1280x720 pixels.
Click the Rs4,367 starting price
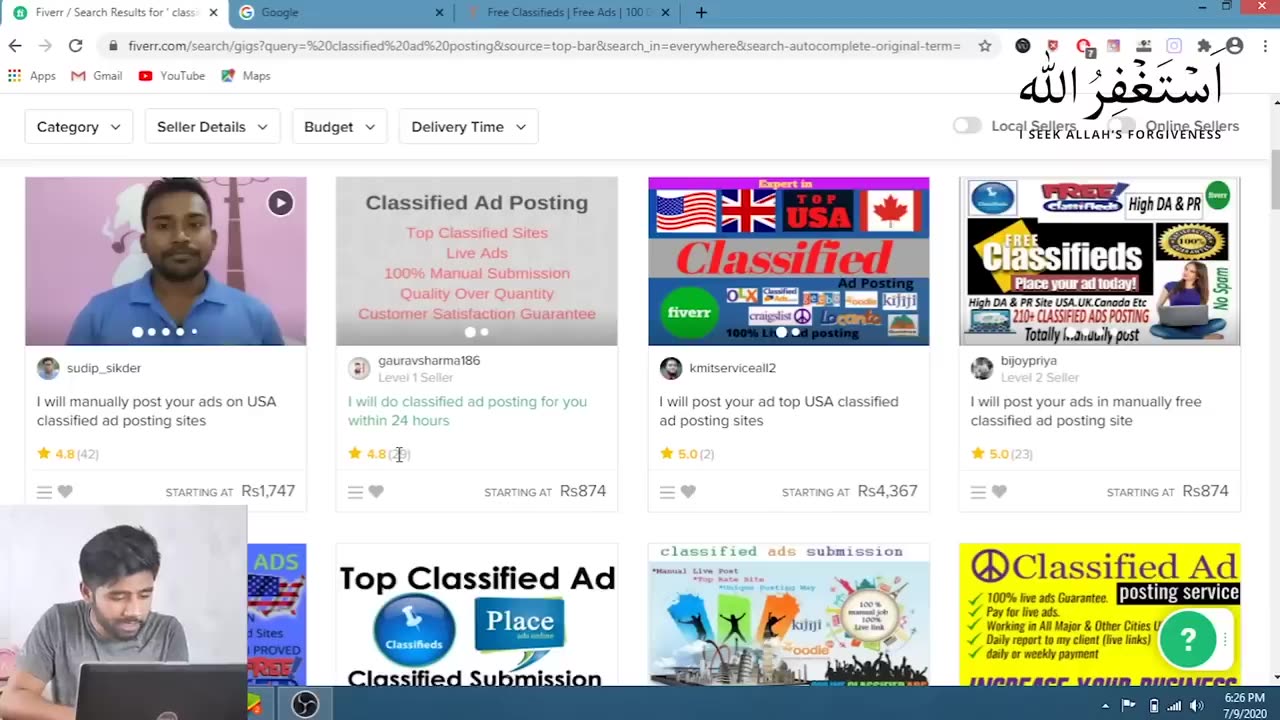[887, 491]
